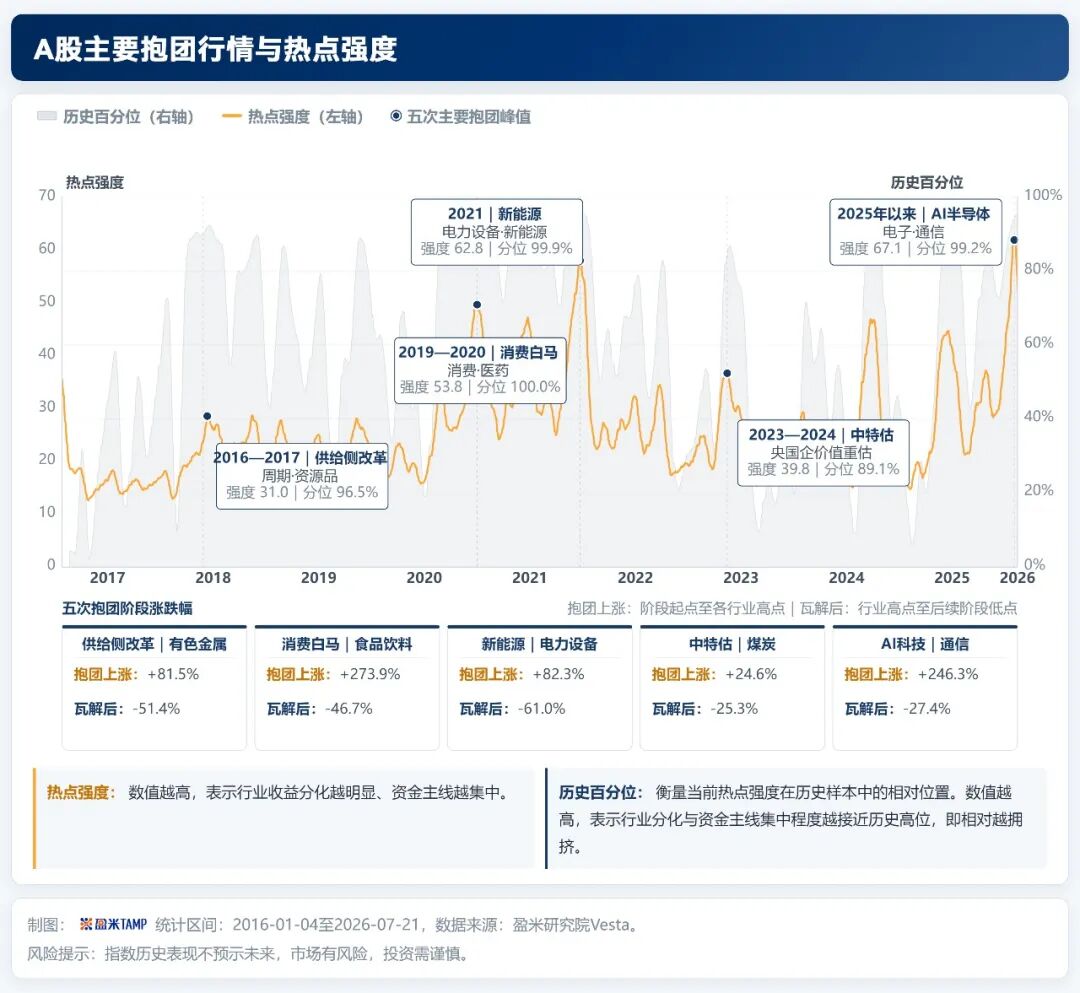Select the peak dot on the 2023 dashed line
Viewport: 1080px width, 993px height.
(x=727, y=373)
